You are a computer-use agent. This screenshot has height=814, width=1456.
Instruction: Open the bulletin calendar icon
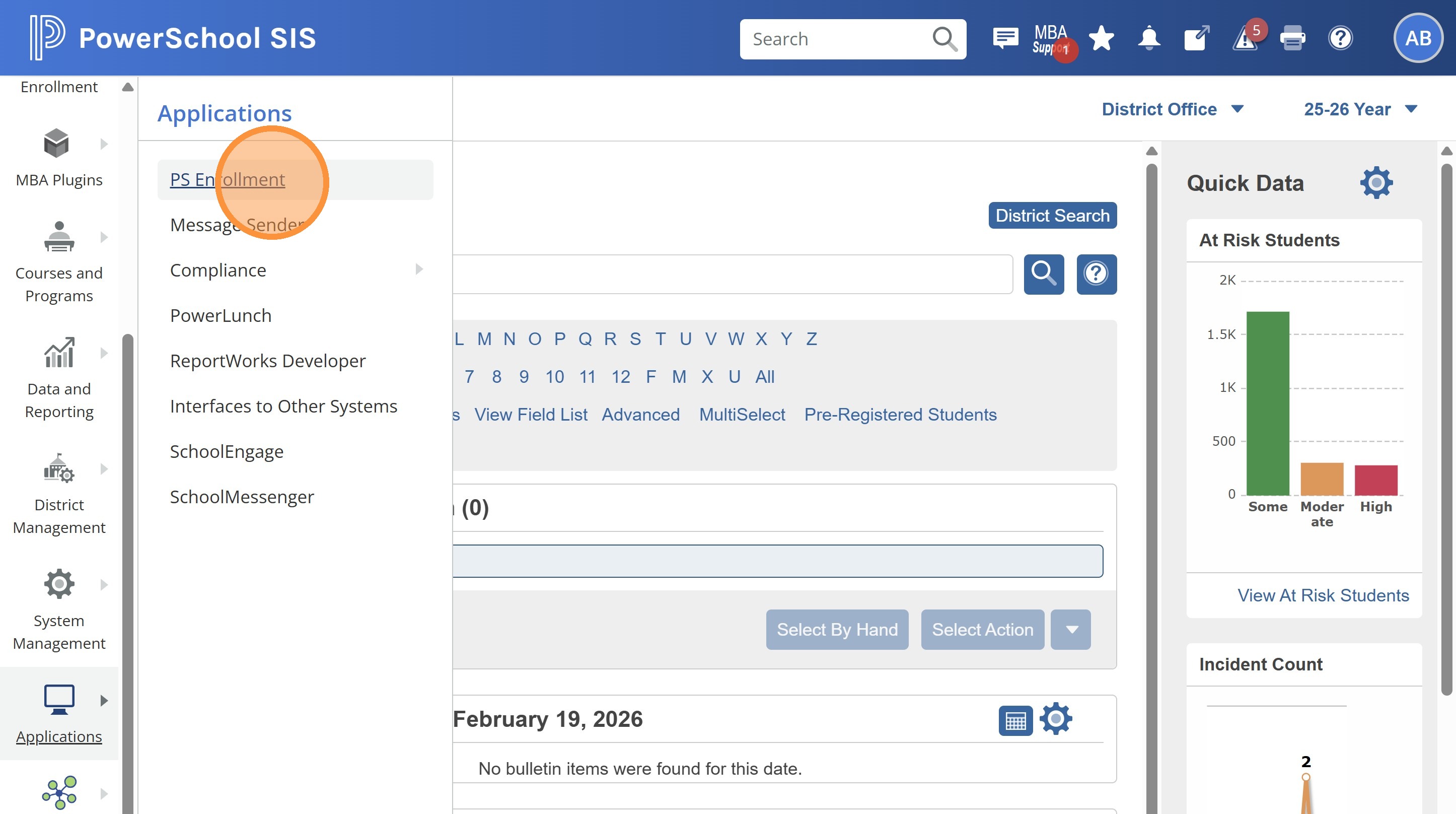tap(1015, 720)
